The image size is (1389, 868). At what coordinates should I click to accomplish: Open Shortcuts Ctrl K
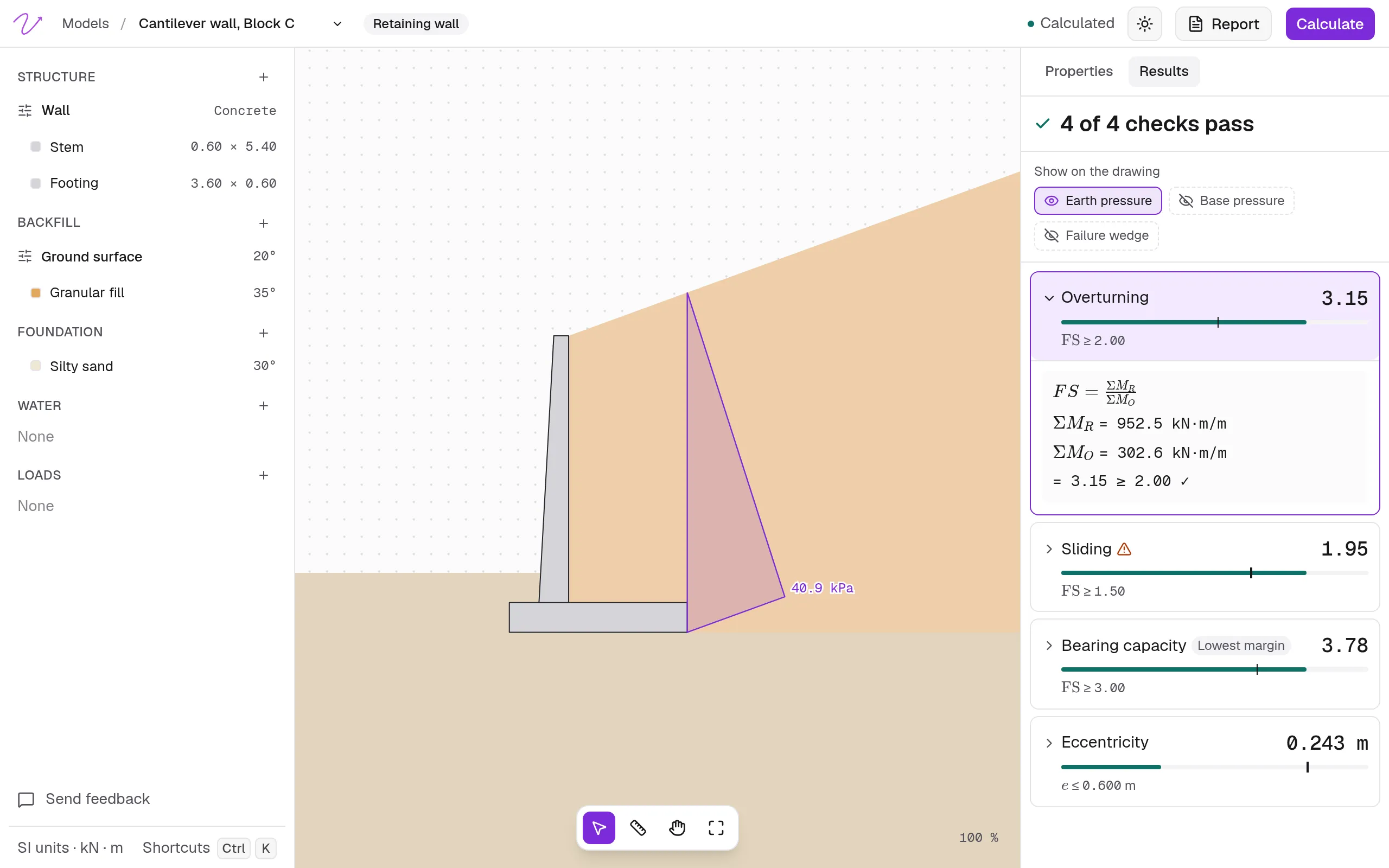coord(209,848)
